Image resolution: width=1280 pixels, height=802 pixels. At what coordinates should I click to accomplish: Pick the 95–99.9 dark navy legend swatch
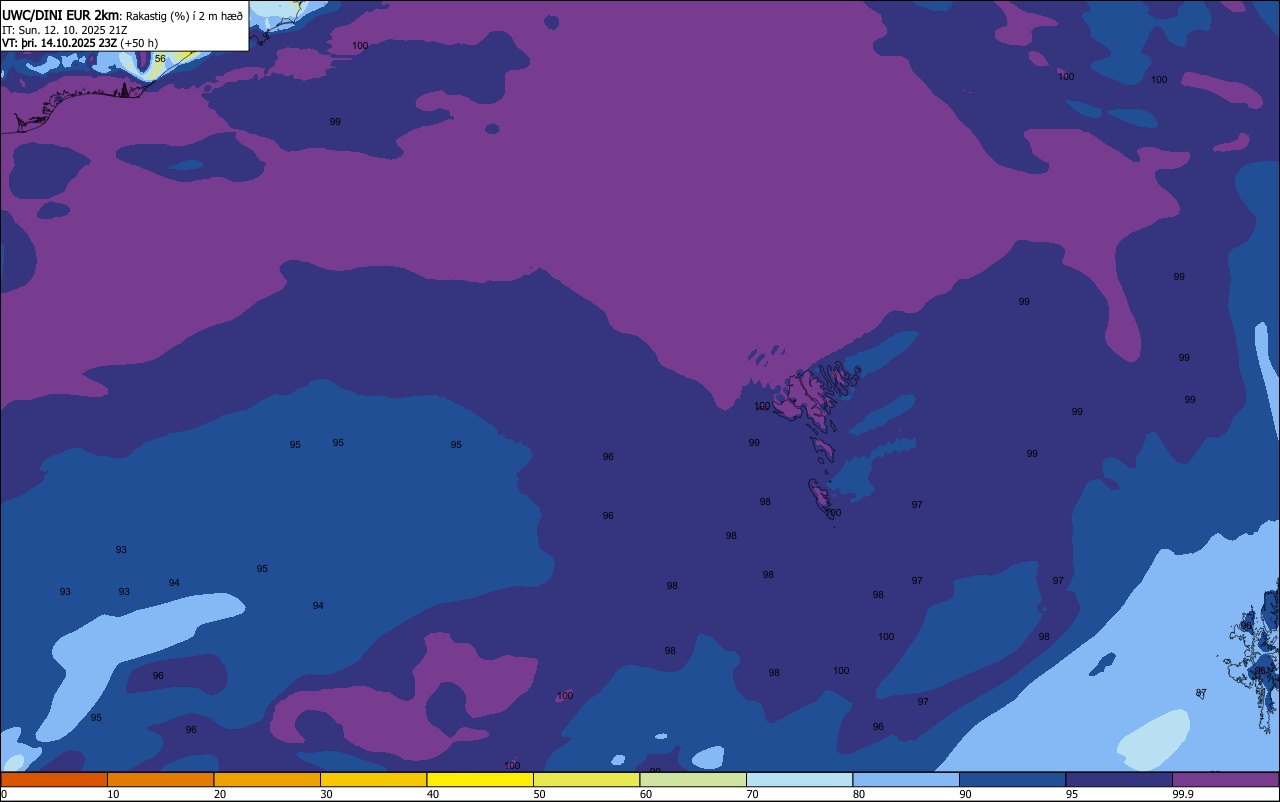point(1119,779)
